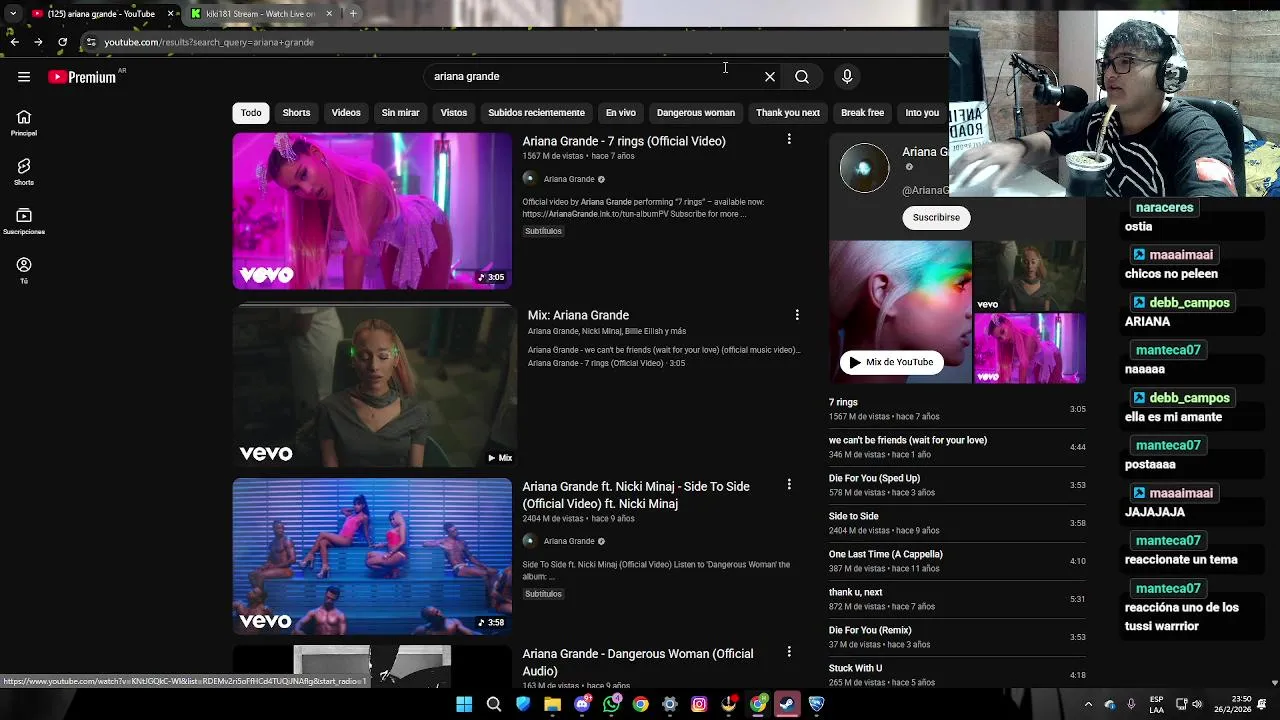
Task: Select the Todo filter chip
Action: 251,113
